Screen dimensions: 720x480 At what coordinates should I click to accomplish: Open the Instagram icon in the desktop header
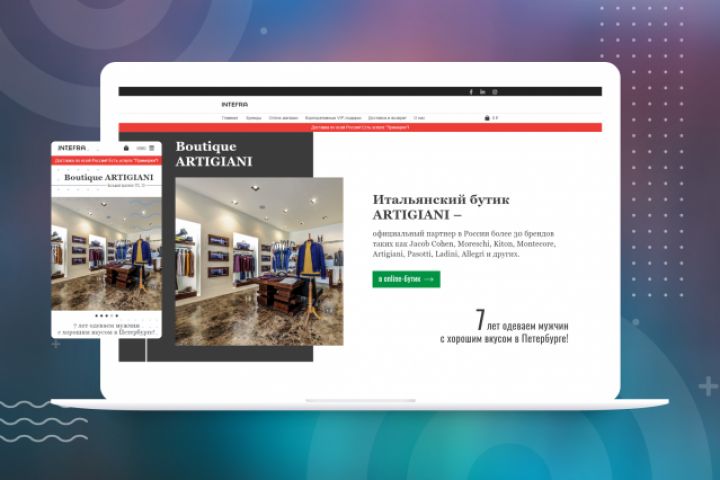click(495, 92)
